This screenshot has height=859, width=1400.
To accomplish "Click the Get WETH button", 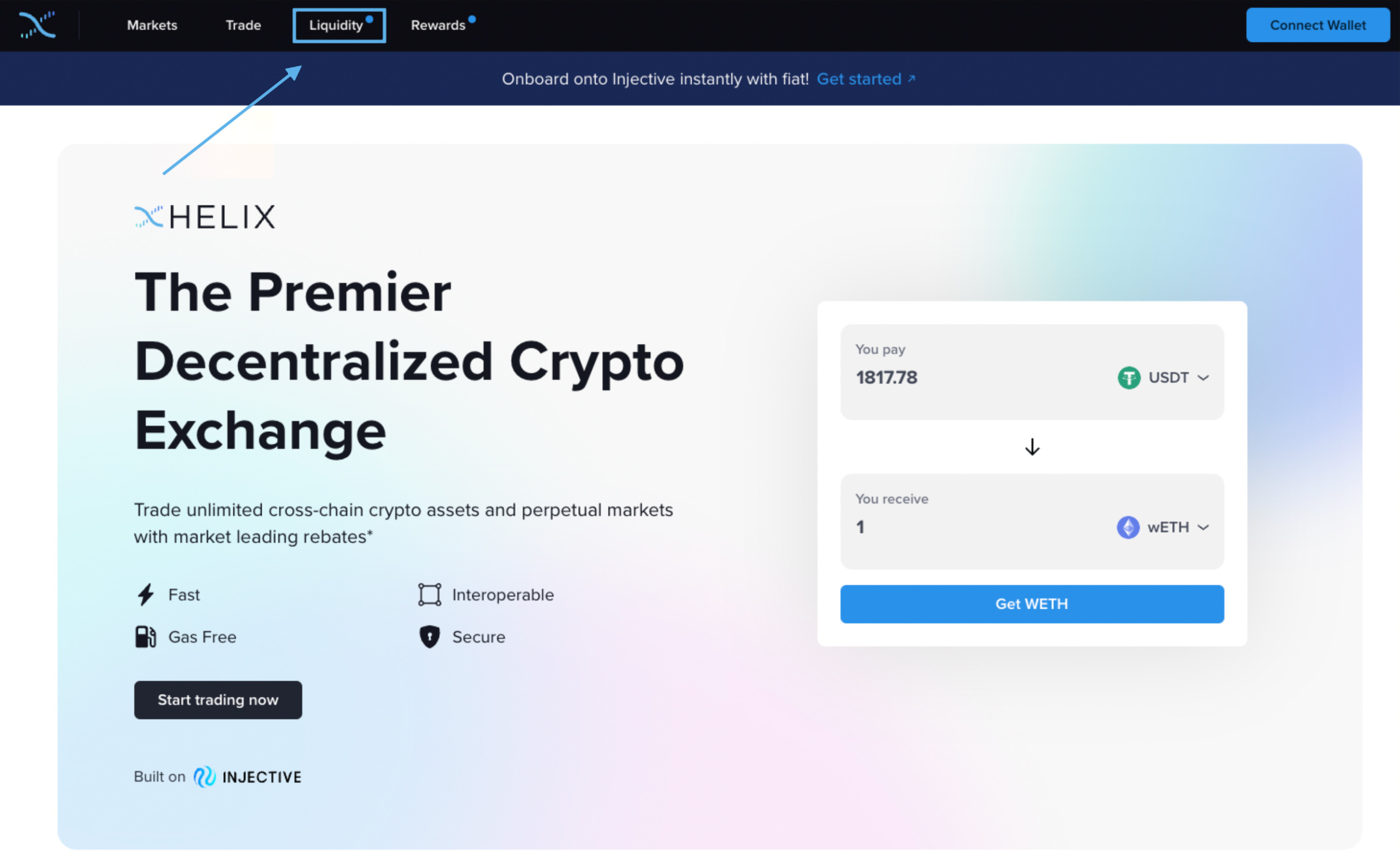I will tap(1032, 604).
